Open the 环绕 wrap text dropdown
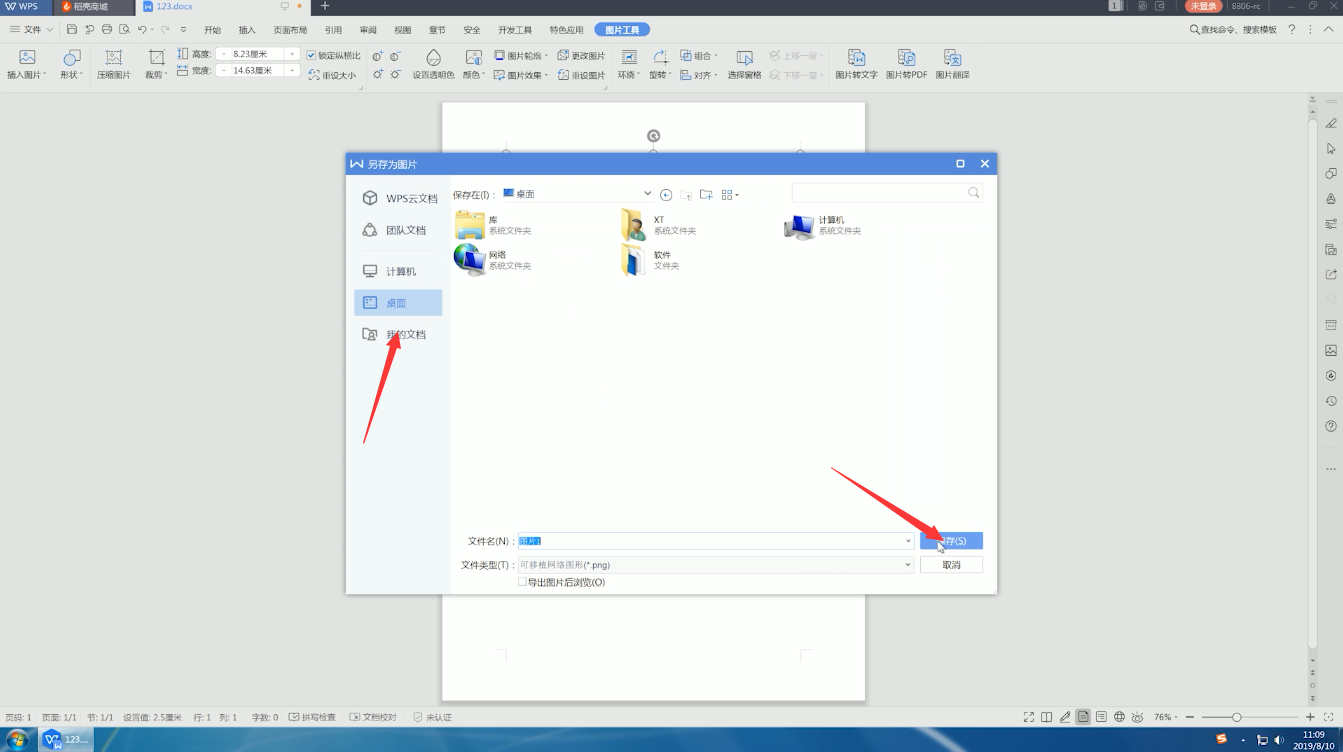1343x752 pixels. pos(628,64)
